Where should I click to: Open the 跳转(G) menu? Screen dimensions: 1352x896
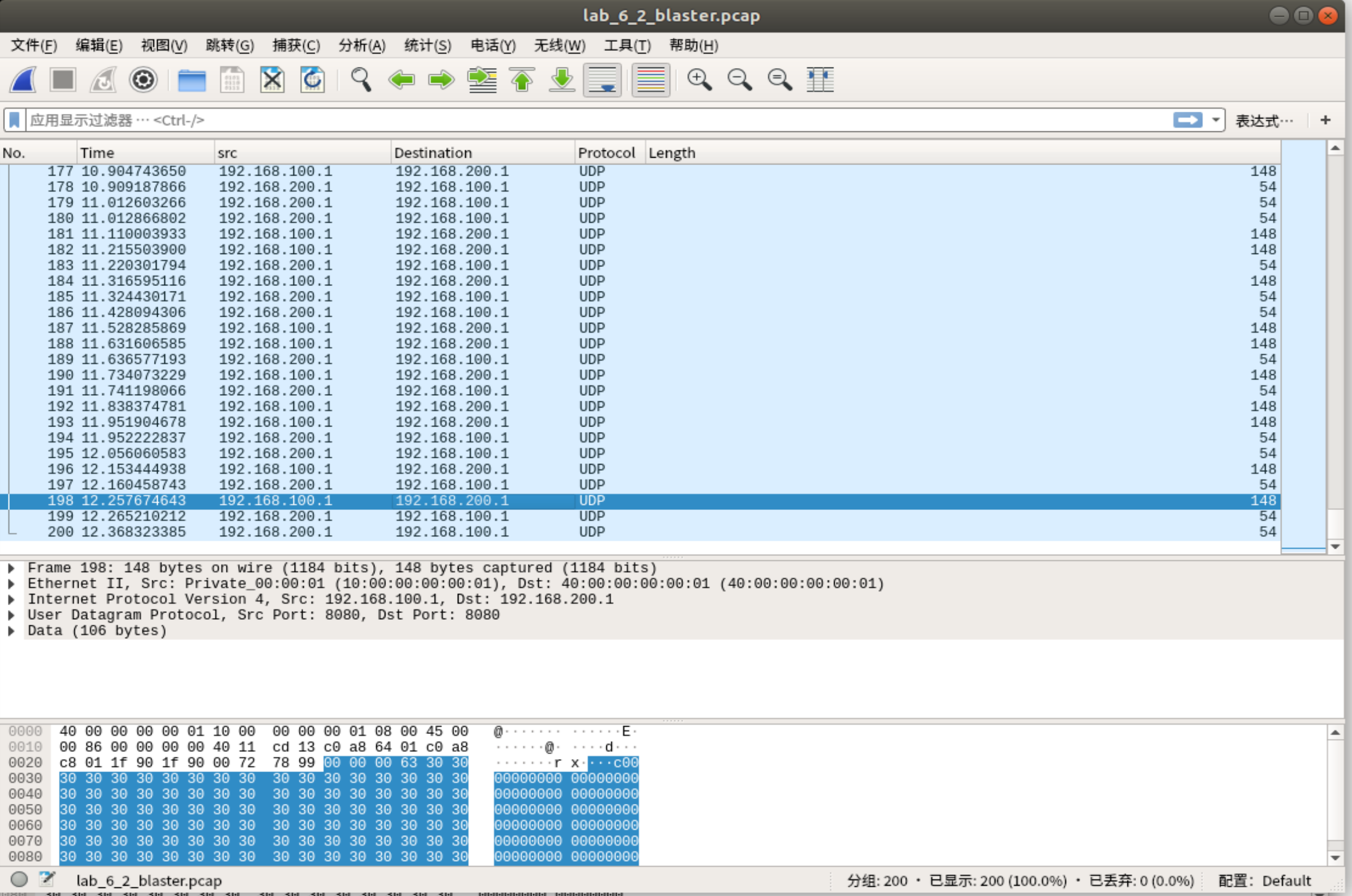pos(230,45)
